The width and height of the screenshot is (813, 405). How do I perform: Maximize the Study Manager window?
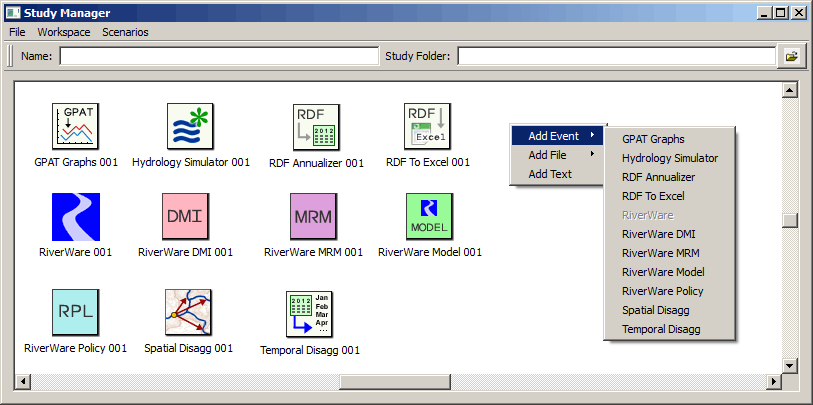tap(780, 13)
